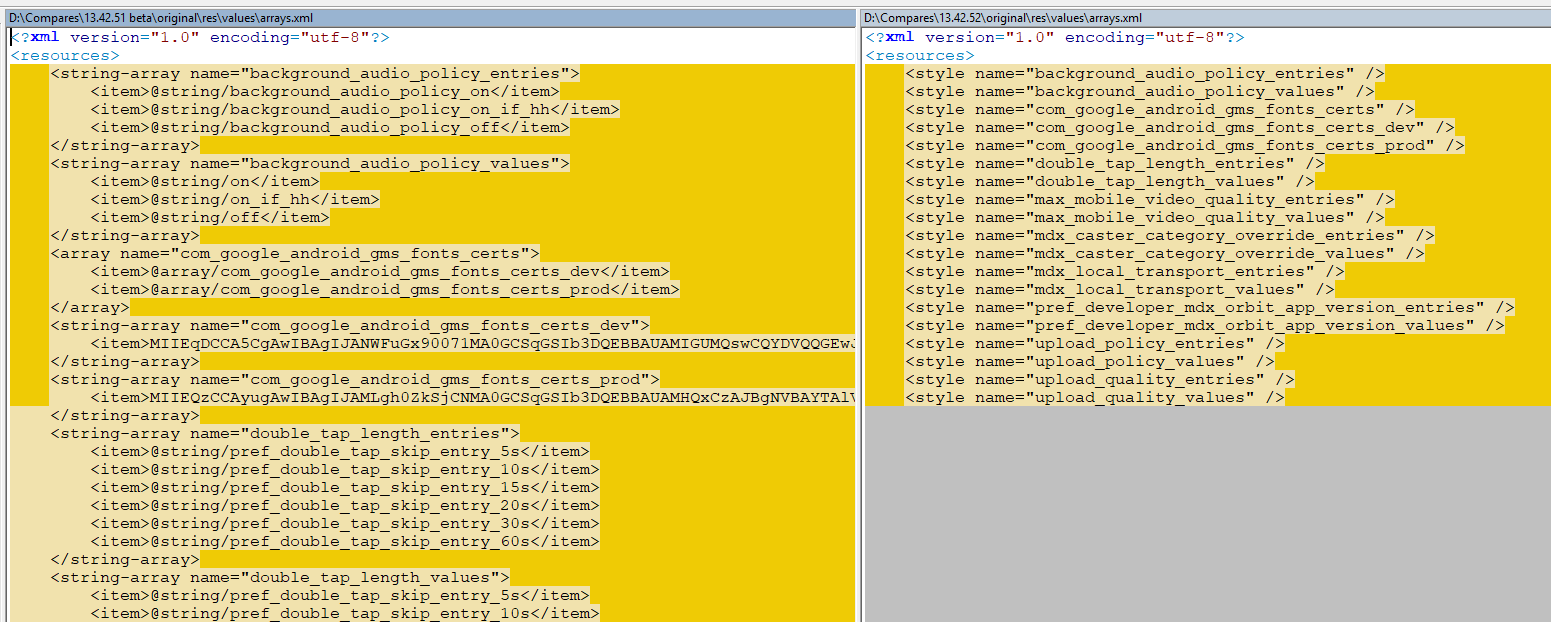Click the item @string/background_audio_policy_on_if_hh line
1551x622 pixels.
(x=355, y=109)
